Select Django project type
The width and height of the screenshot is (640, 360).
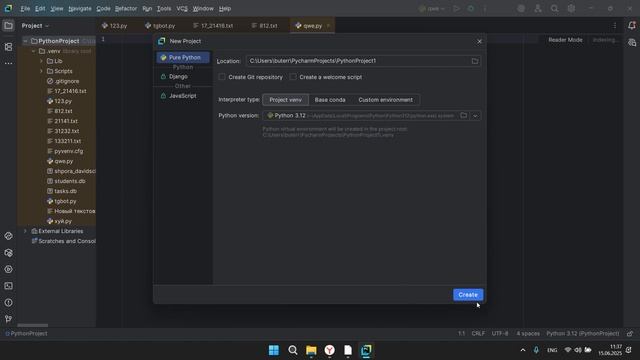[178, 77]
